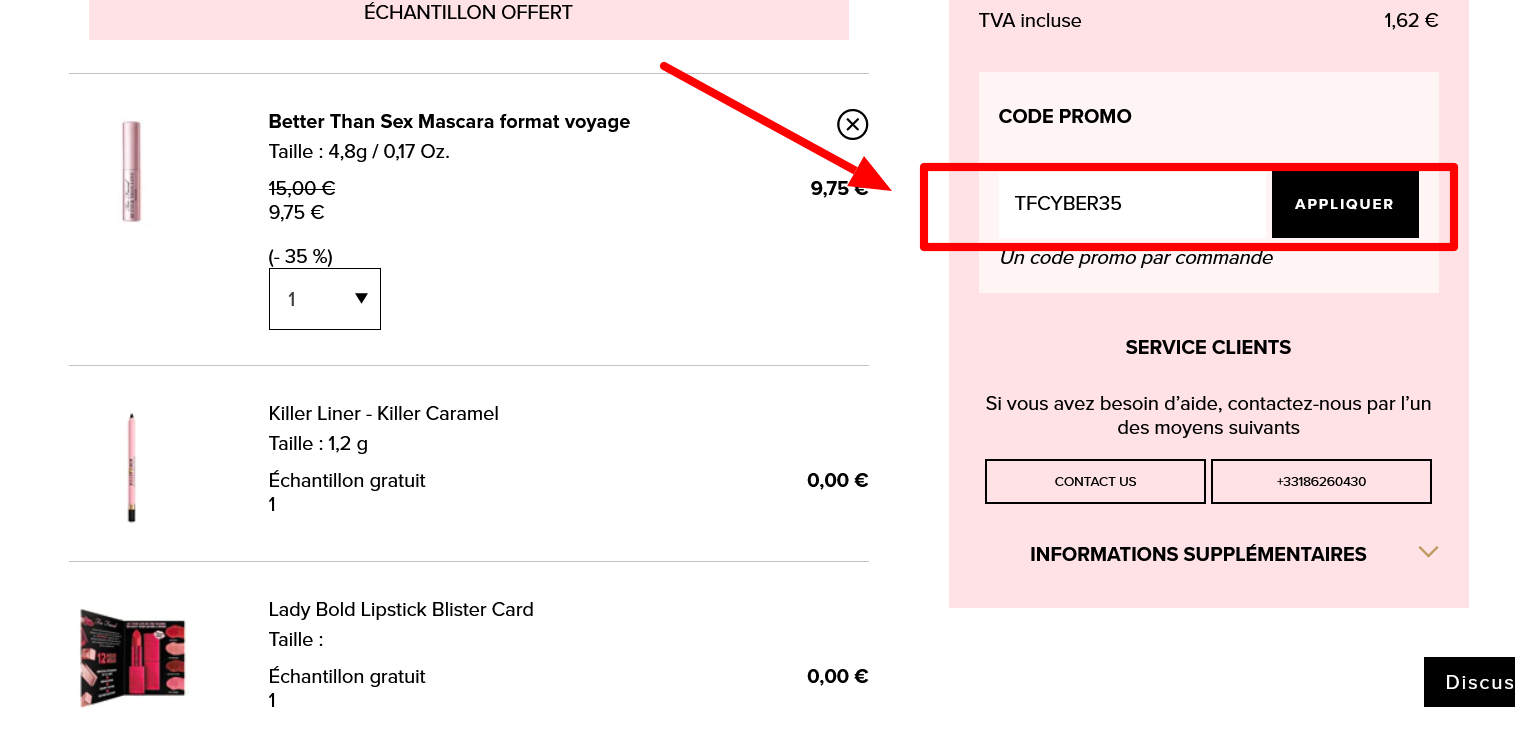The width and height of the screenshot is (1515, 753).
Task: Click the Lady Bold Lipstick Blister Card title
Action: coord(401,609)
